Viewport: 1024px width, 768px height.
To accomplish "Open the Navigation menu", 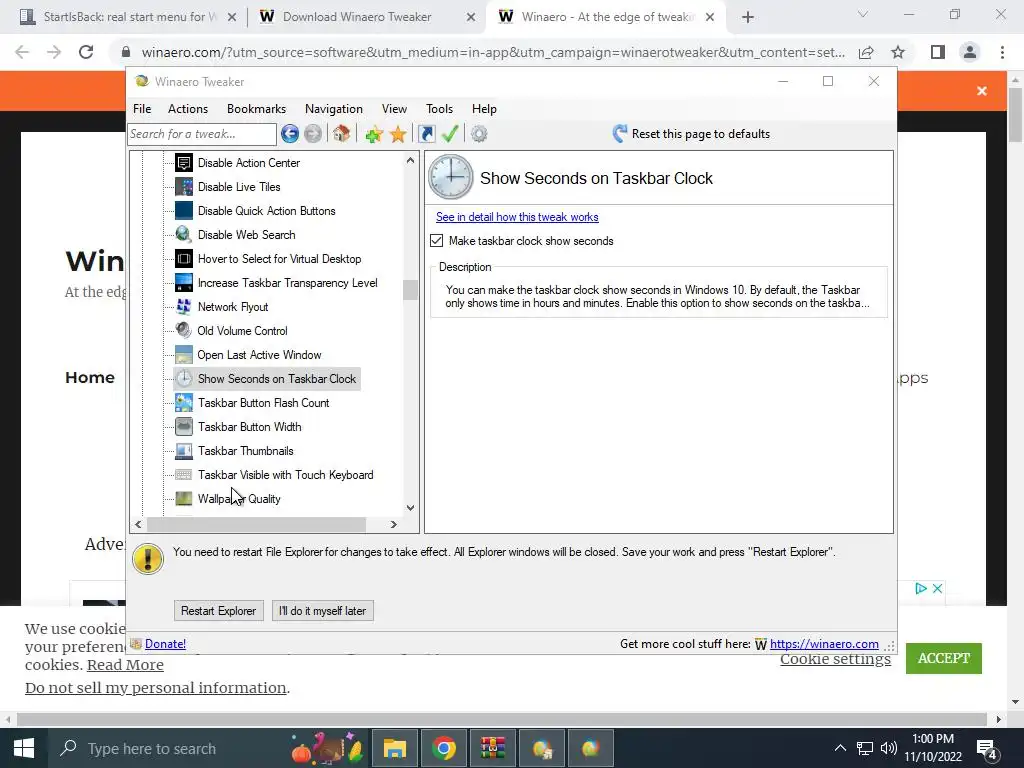I will [334, 109].
